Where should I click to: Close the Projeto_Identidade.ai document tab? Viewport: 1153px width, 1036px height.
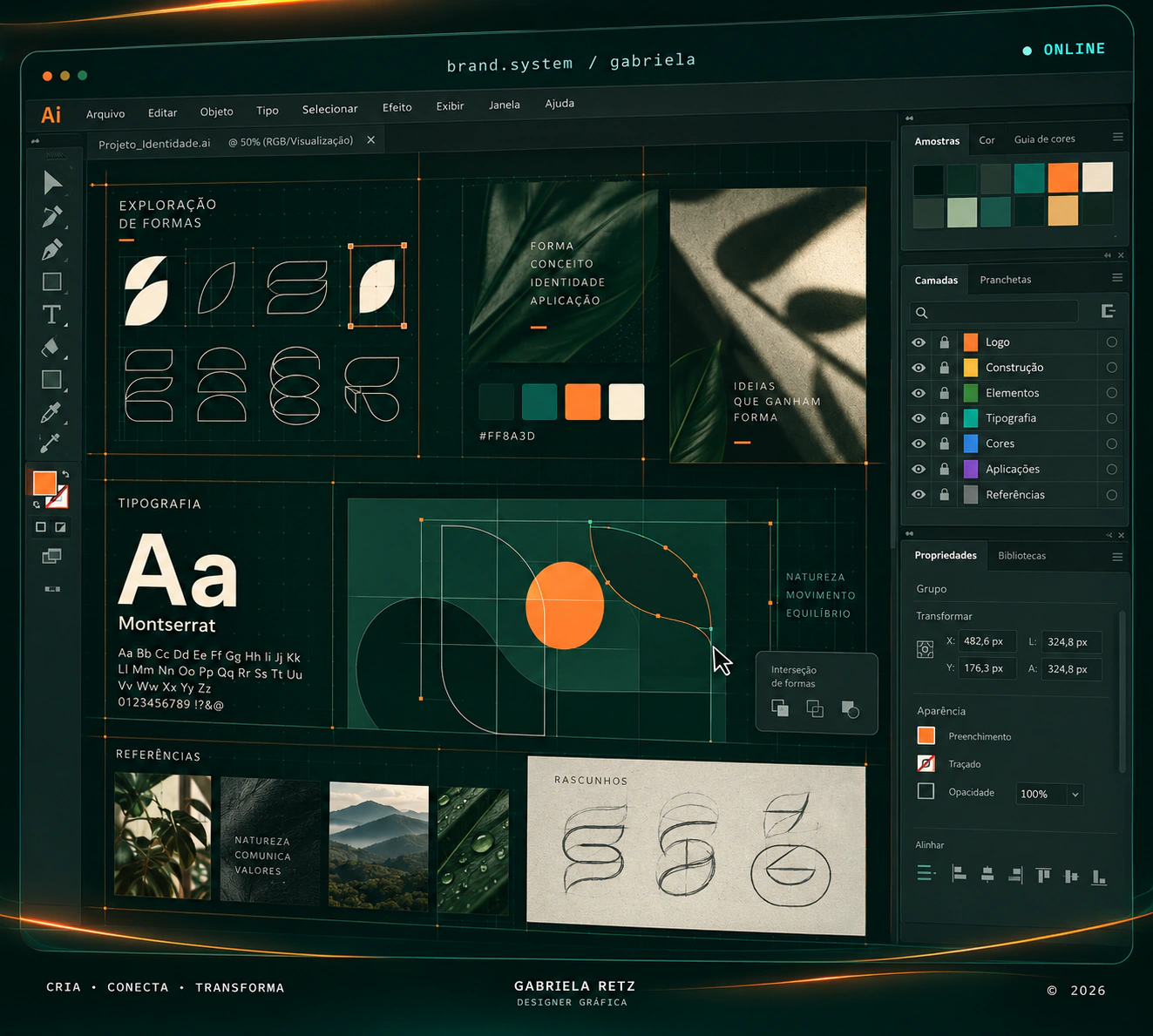click(x=370, y=139)
